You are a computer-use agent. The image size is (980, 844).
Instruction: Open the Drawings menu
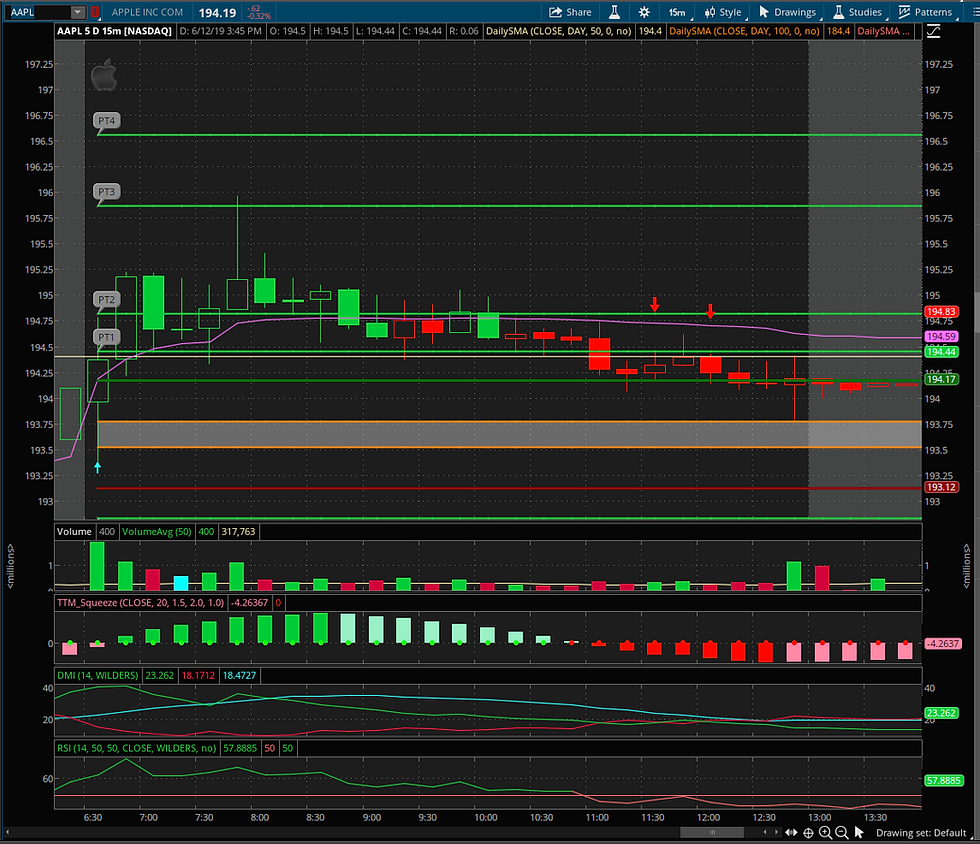[x=788, y=12]
